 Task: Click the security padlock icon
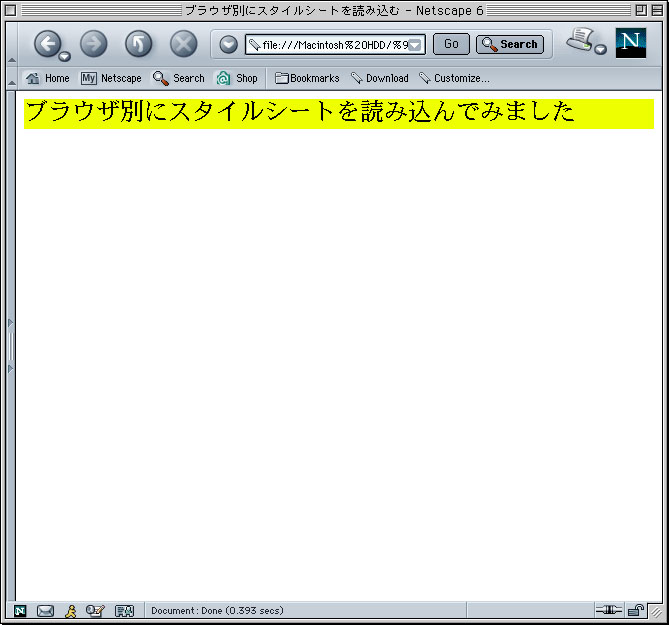coord(636,610)
